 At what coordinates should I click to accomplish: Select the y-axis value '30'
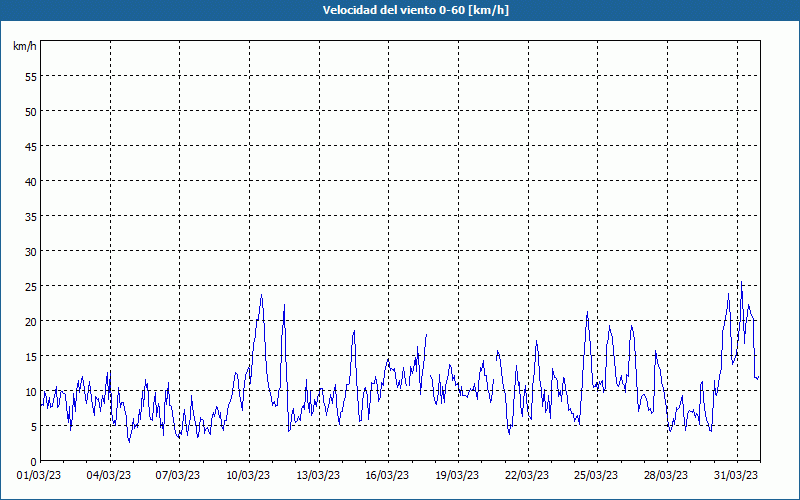coord(31,252)
